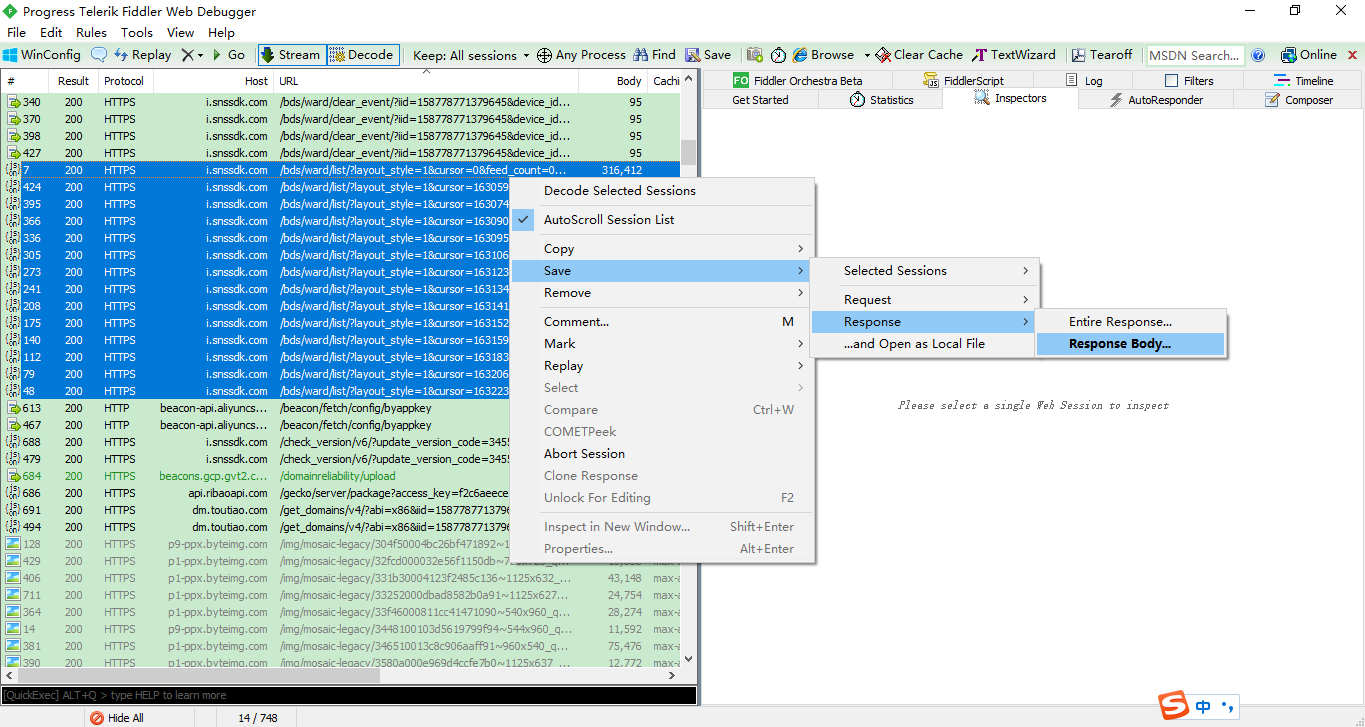
Task: Choose Comment... in the context menu
Action: (662, 321)
